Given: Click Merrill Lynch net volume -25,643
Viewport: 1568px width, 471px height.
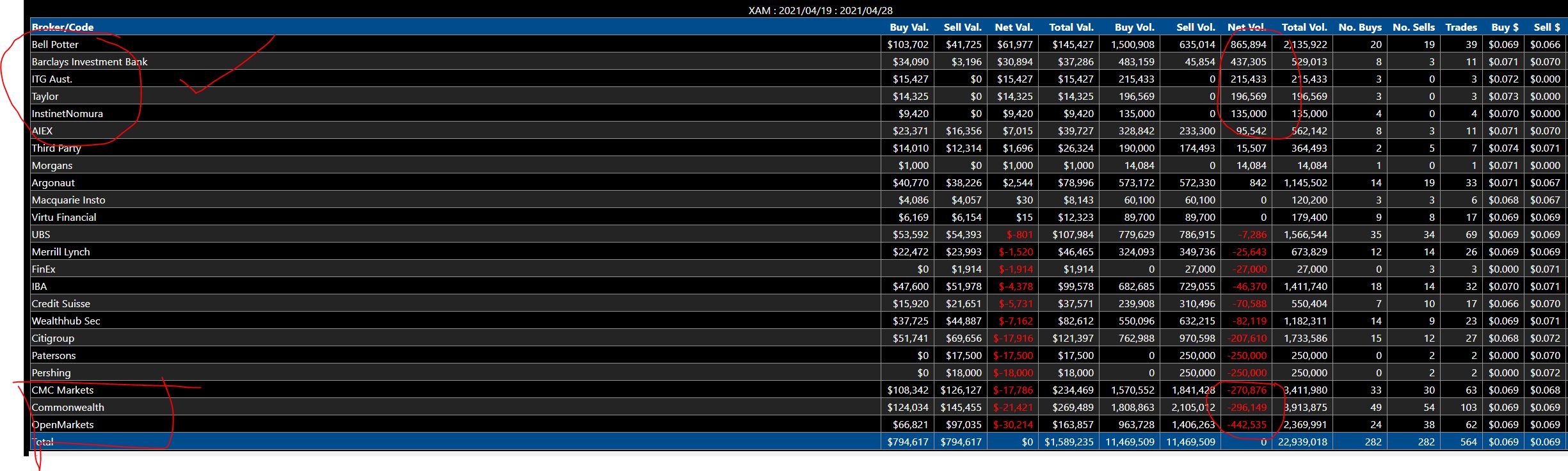Looking at the screenshot, I should tap(1249, 251).
